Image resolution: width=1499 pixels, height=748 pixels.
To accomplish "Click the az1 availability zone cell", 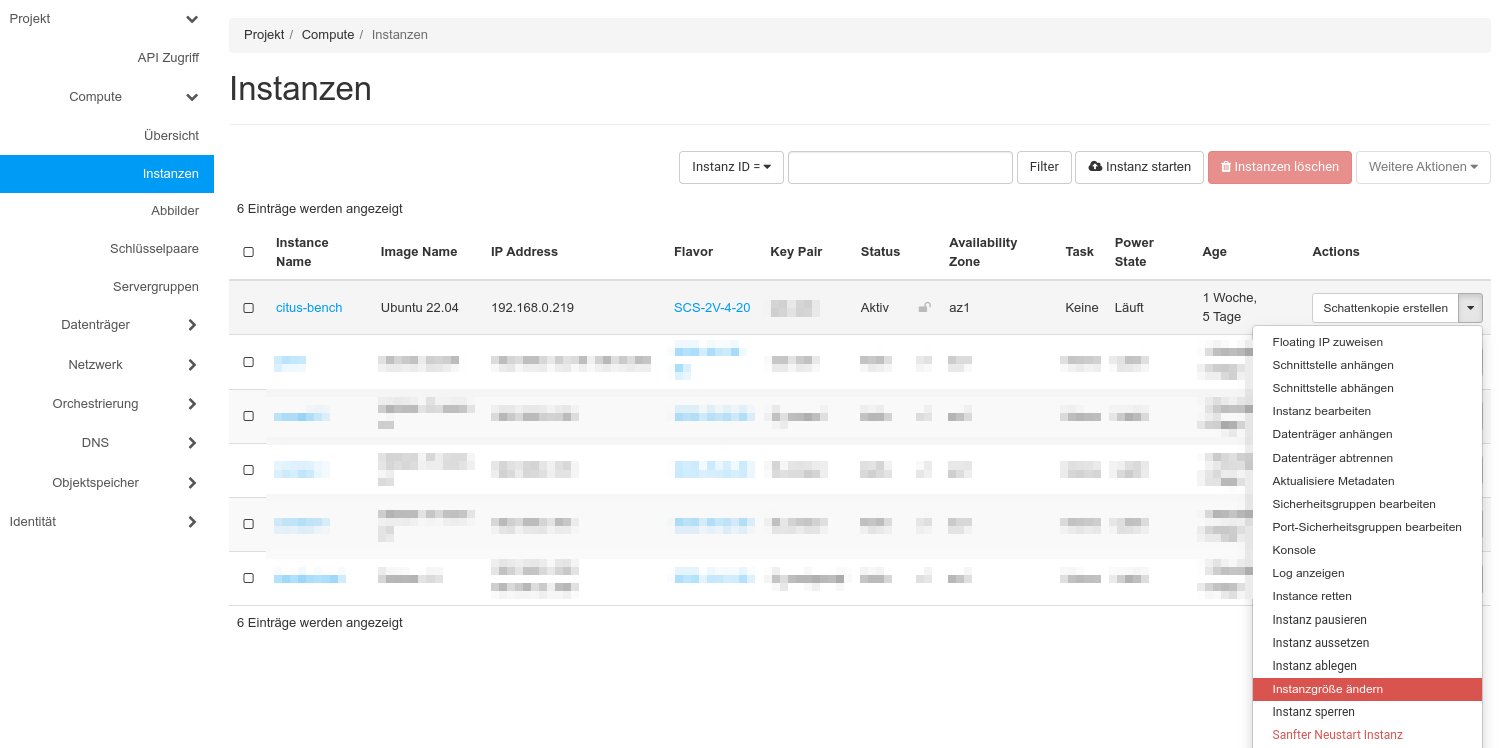I will tap(959, 308).
